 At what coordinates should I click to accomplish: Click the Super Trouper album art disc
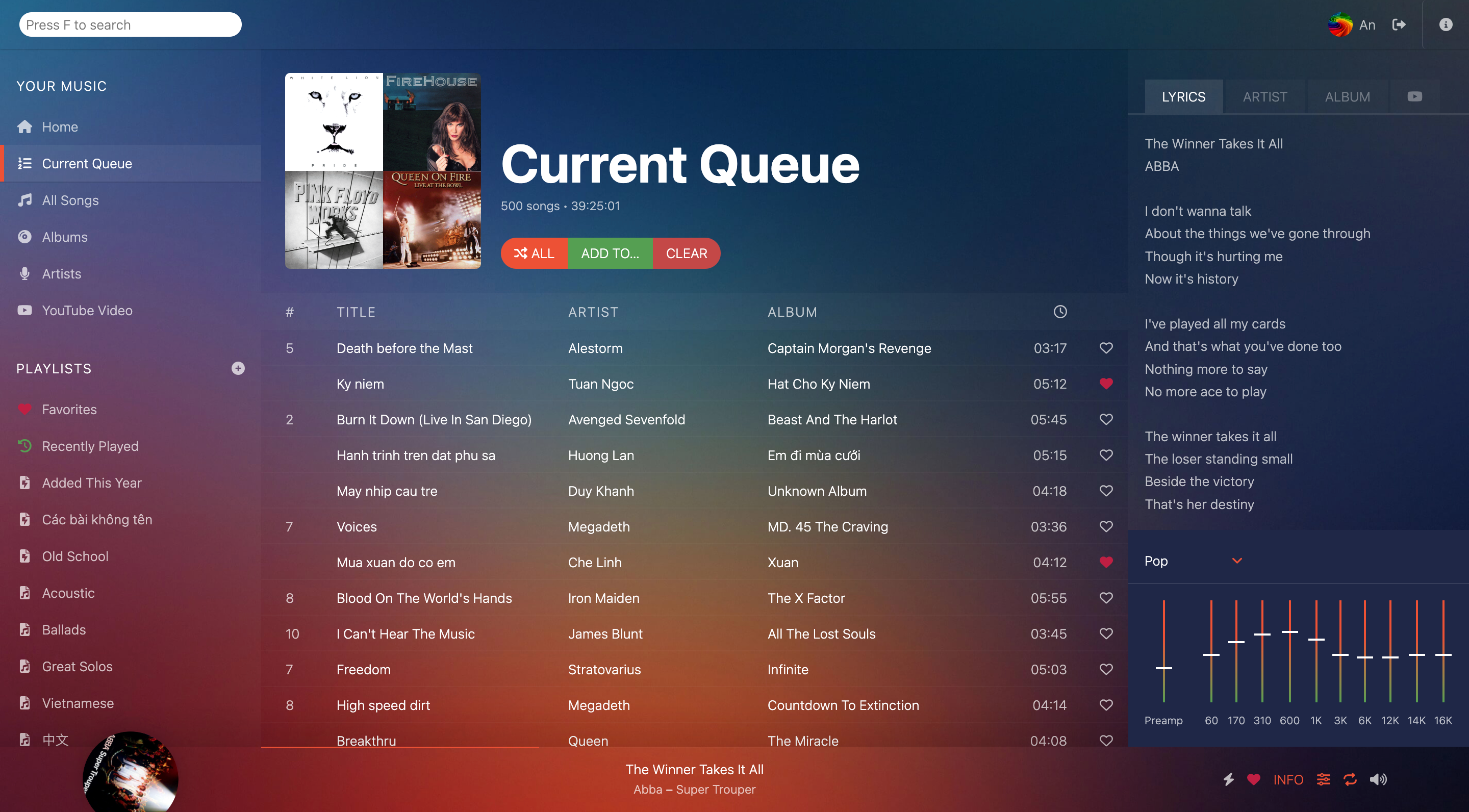coord(131,772)
